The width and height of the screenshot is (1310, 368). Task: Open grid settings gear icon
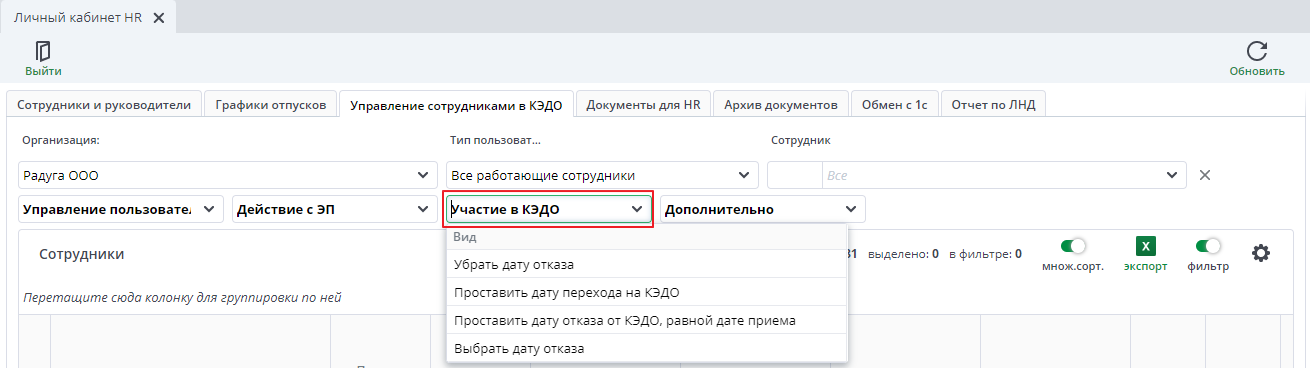pyautogui.click(x=1261, y=253)
